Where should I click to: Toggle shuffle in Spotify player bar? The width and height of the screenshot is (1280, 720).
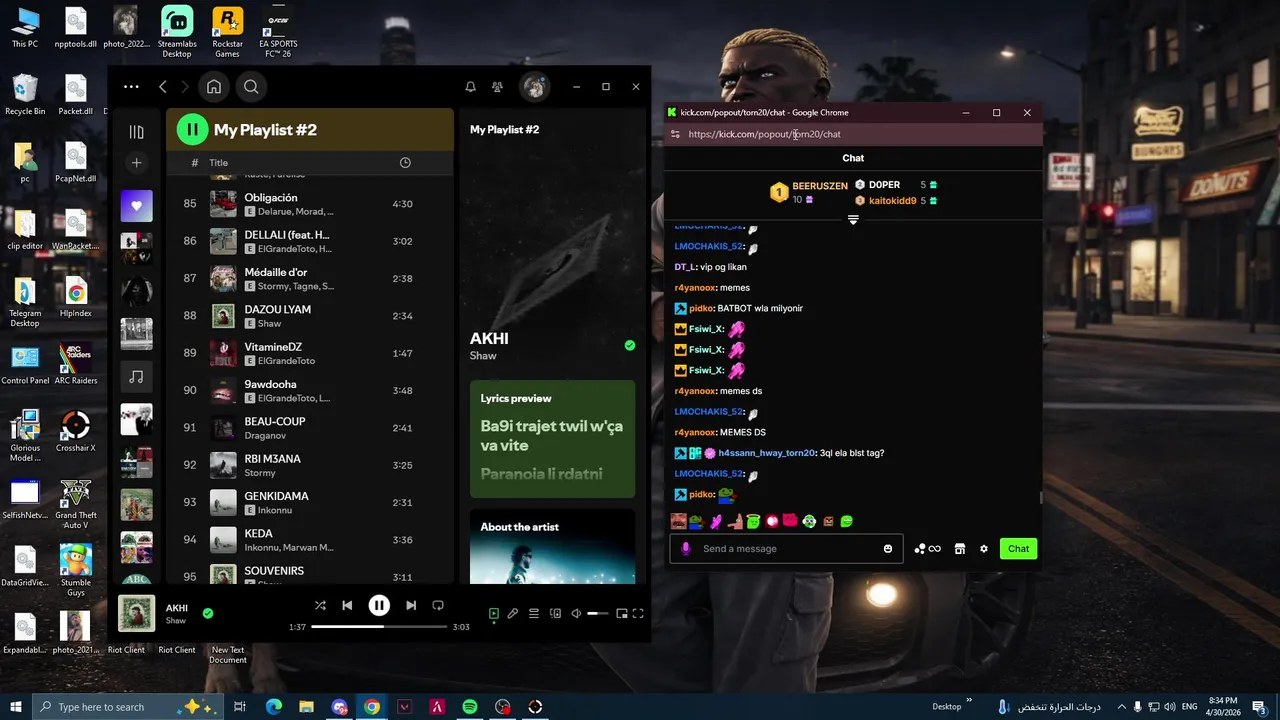(320, 605)
